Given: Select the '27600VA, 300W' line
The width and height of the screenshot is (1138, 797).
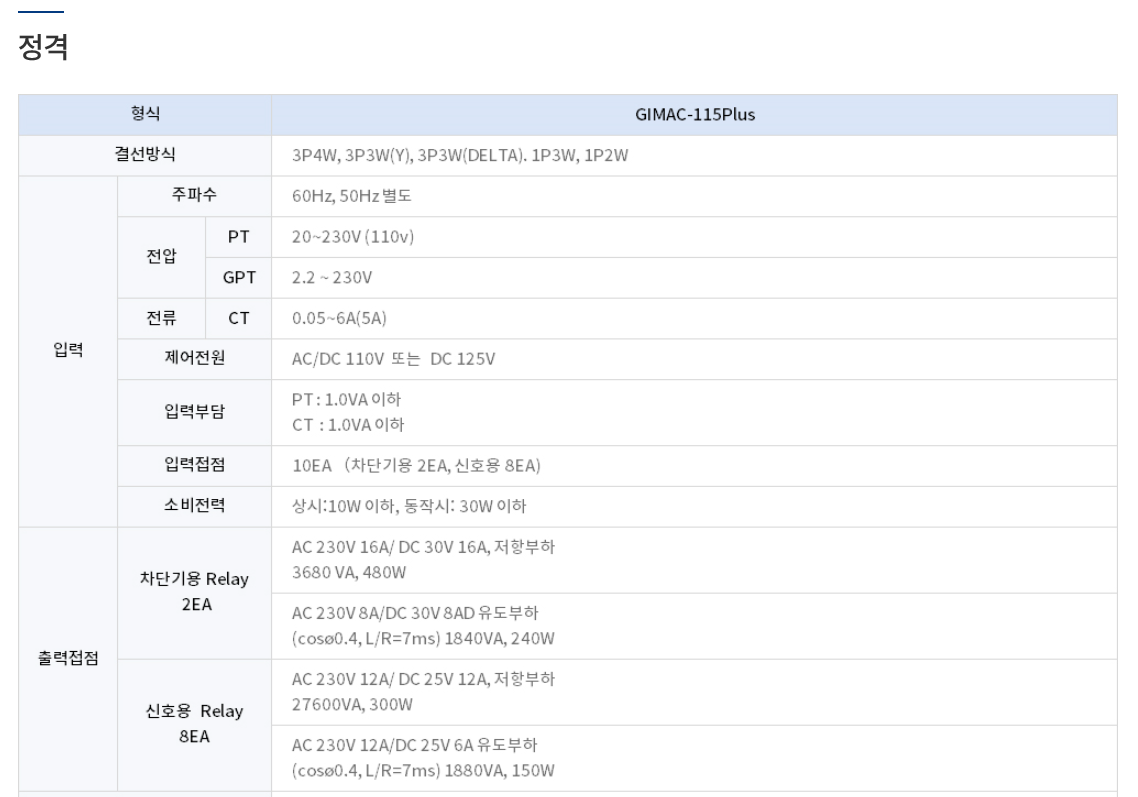Looking at the screenshot, I should (x=352, y=704).
